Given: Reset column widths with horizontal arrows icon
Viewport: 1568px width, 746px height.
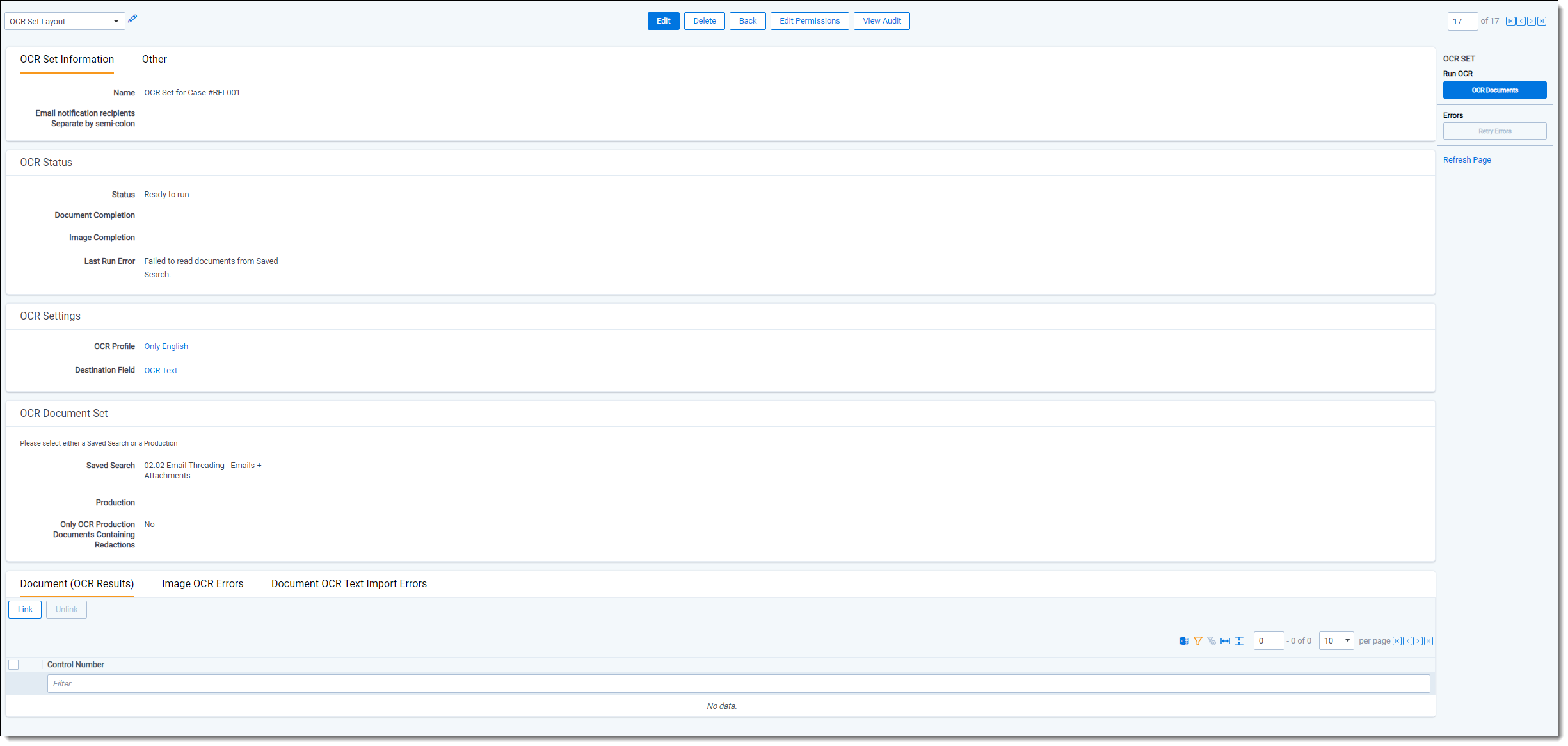Looking at the screenshot, I should 1226,642.
